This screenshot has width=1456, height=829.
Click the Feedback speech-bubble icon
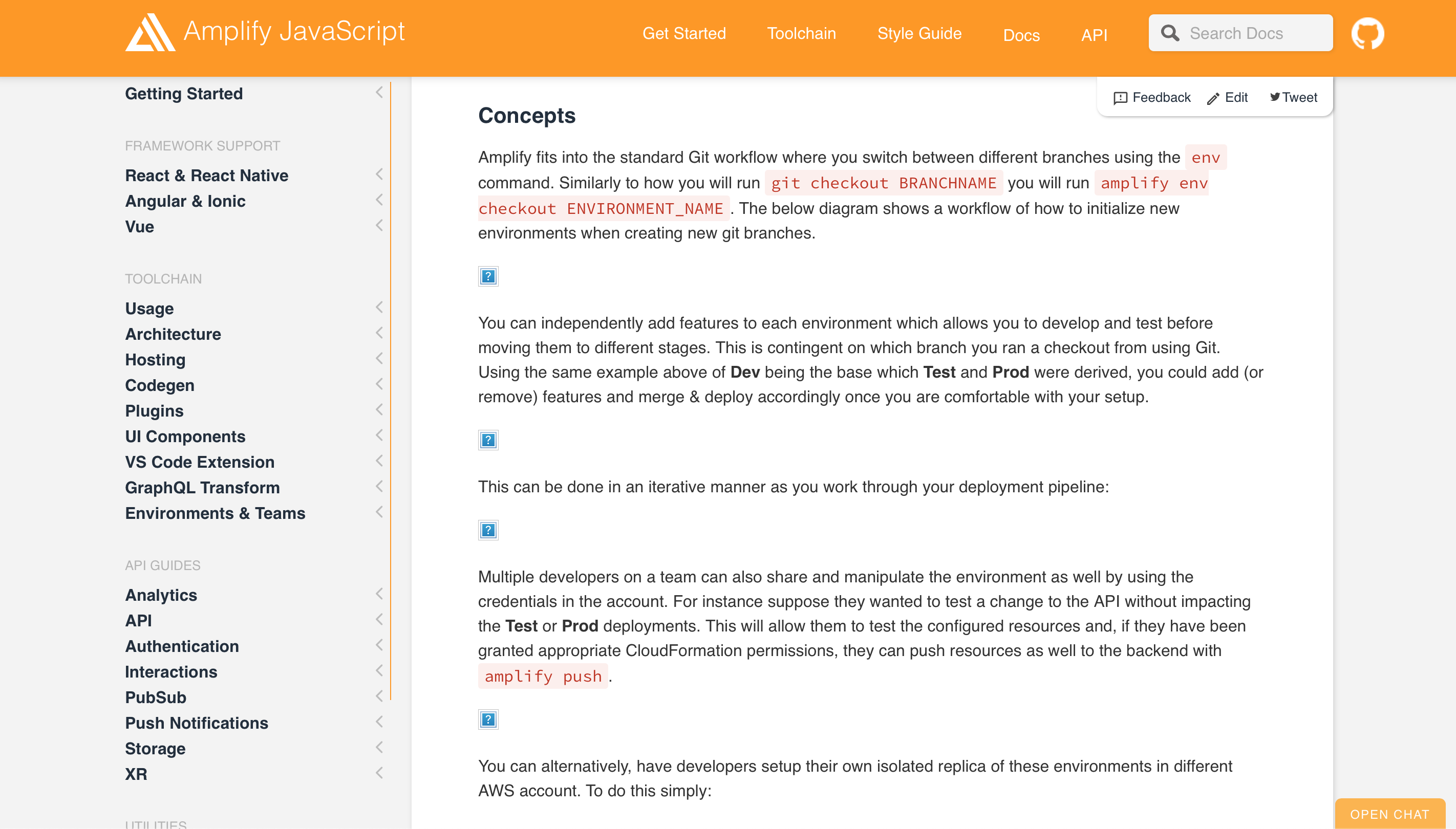pyautogui.click(x=1120, y=97)
